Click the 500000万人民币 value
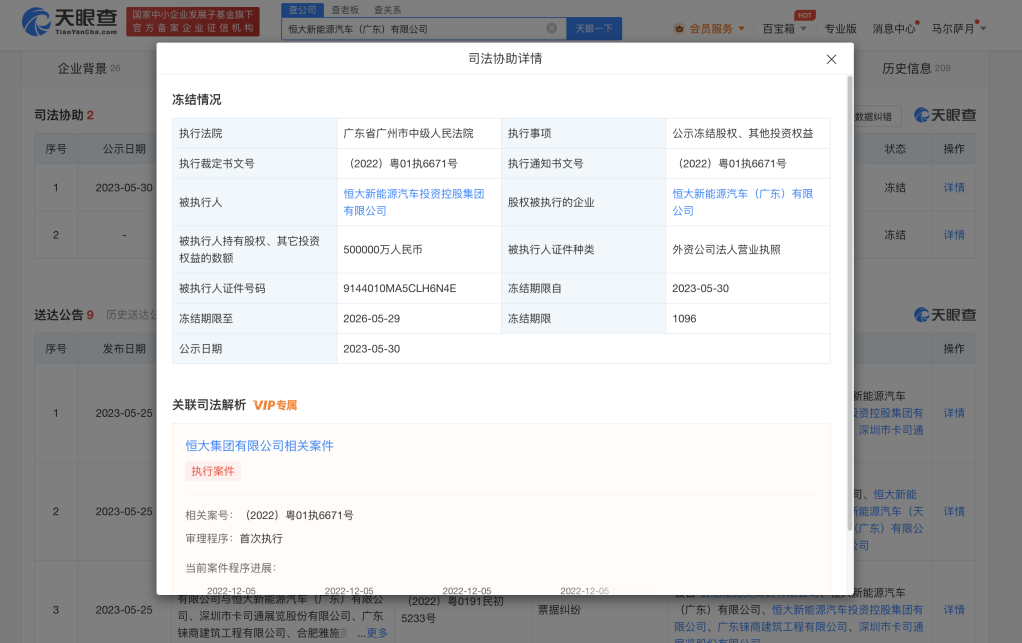 (383, 250)
